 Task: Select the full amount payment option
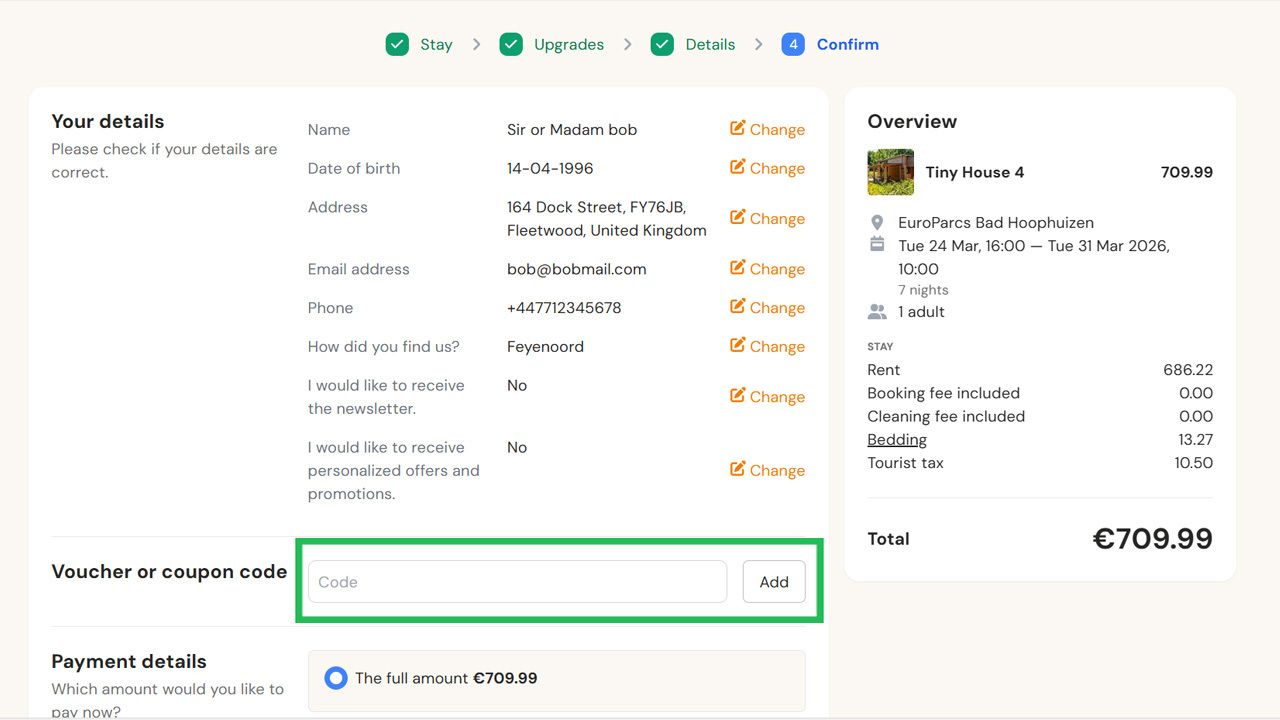pyautogui.click(x=335, y=678)
